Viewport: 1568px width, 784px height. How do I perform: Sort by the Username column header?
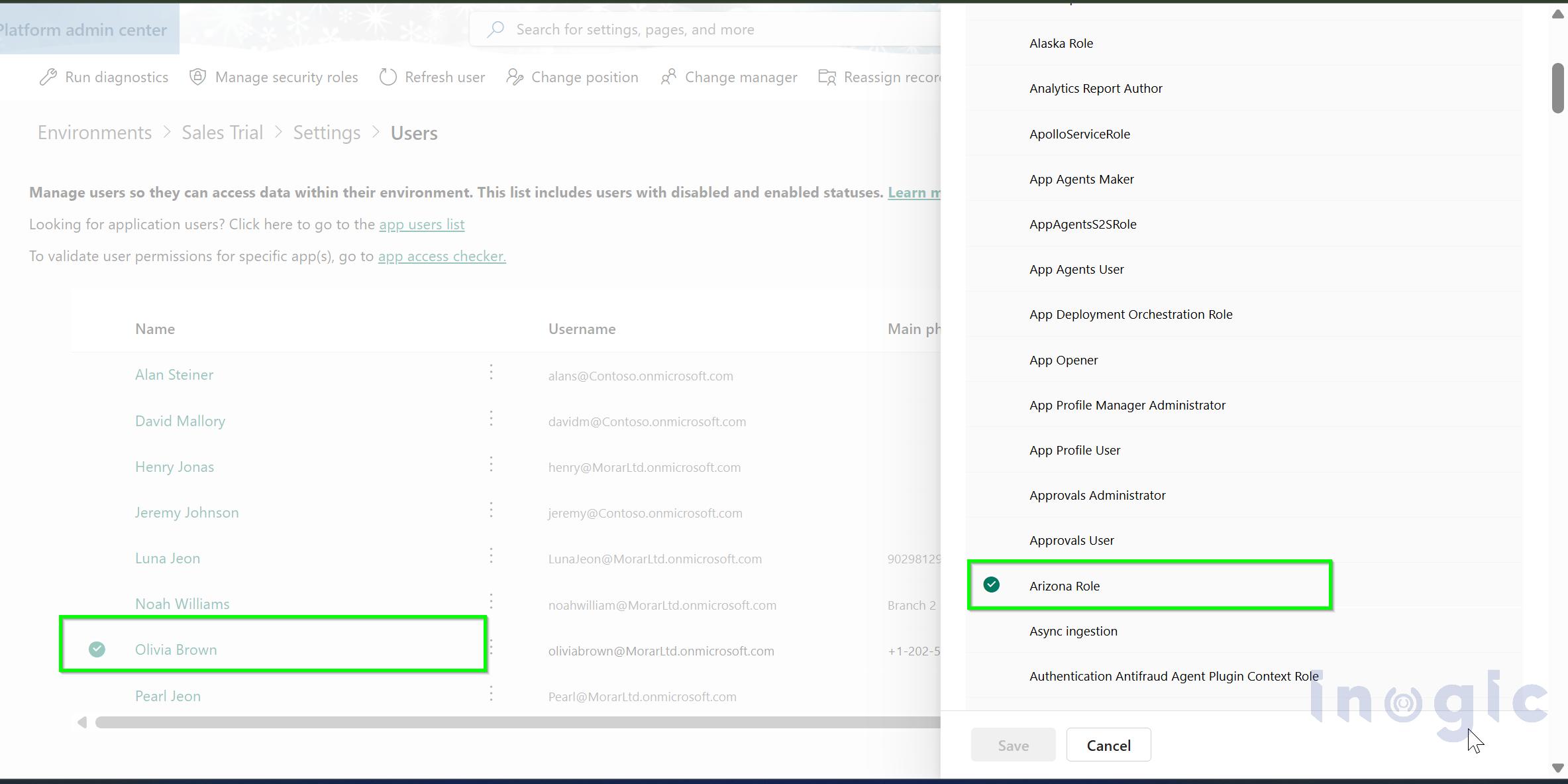pyautogui.click(x=582, y=329)
